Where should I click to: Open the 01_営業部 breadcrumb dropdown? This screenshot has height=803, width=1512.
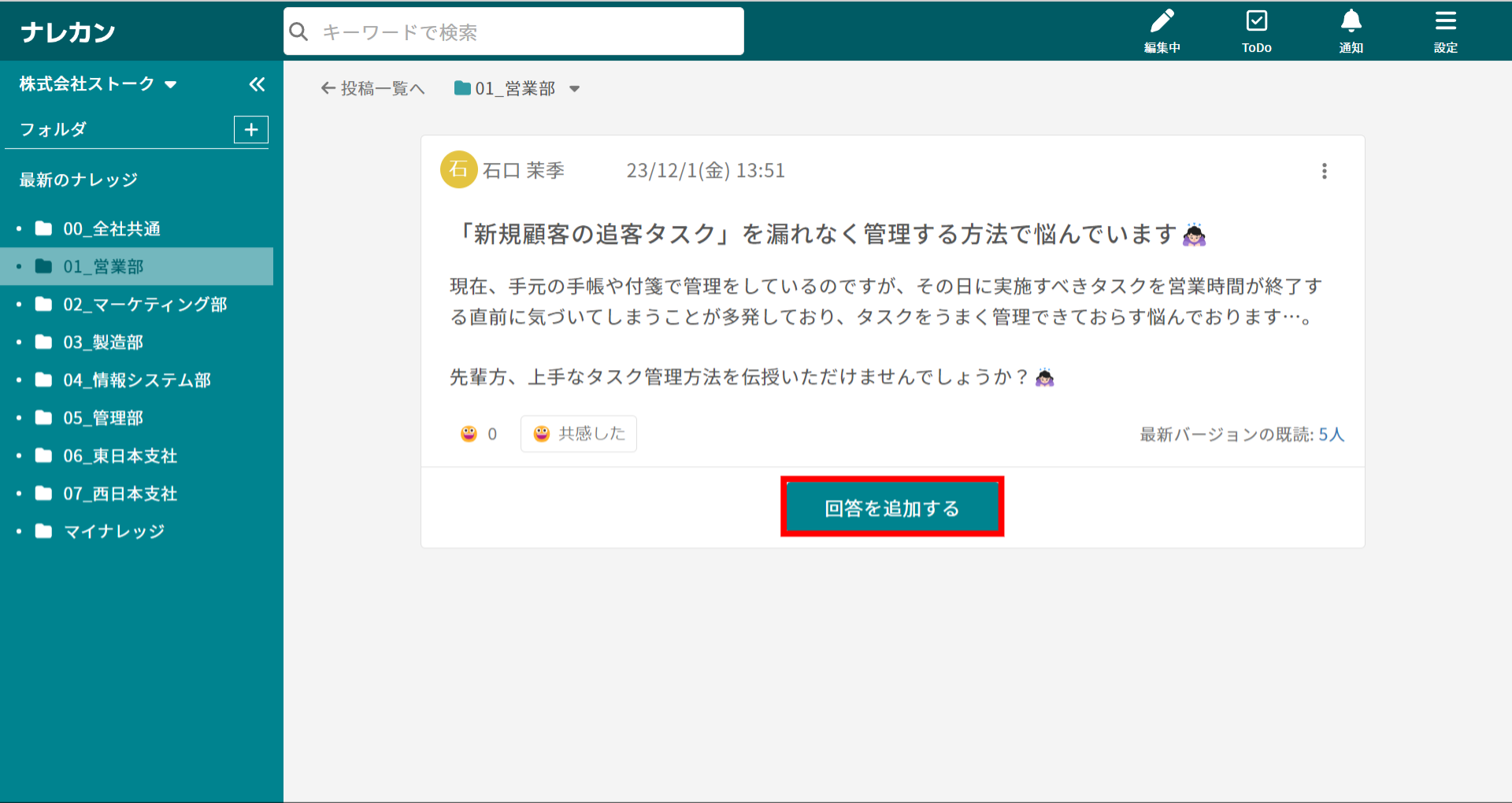pyautogui.click(x=574, y=89)
